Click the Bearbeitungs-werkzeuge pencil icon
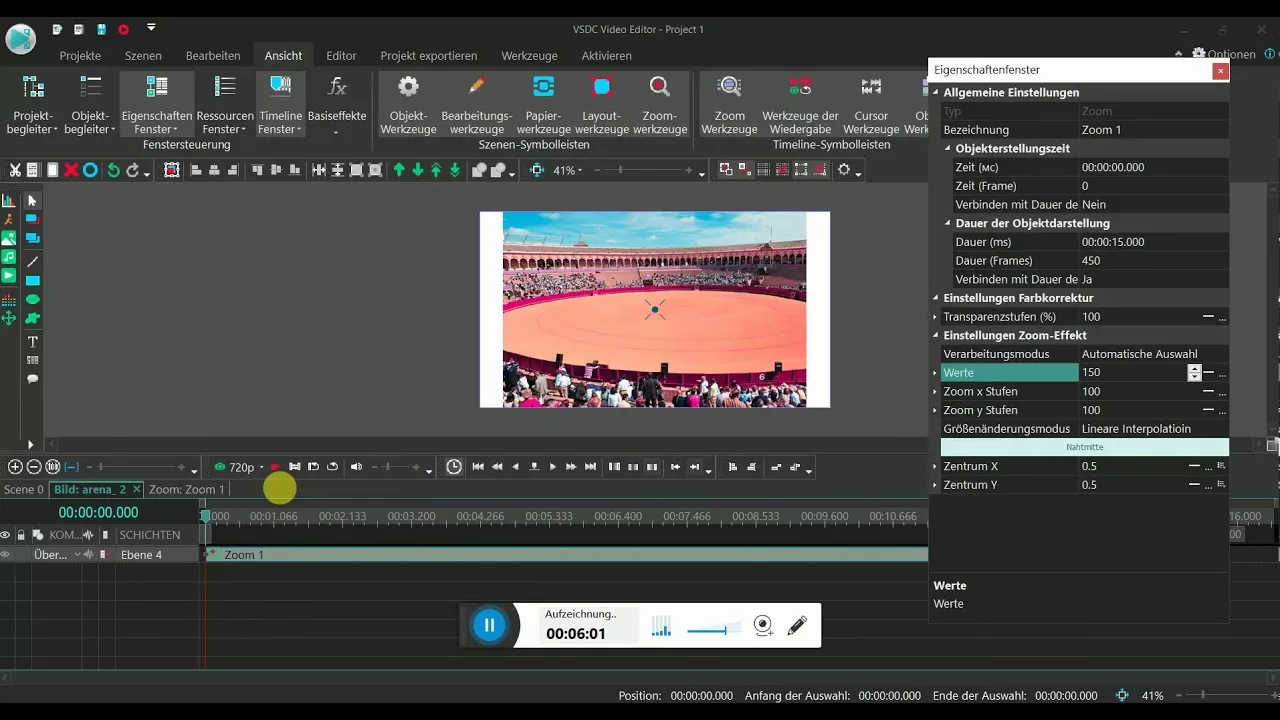Screen dimensions: 1280x720 click(477, 88)
